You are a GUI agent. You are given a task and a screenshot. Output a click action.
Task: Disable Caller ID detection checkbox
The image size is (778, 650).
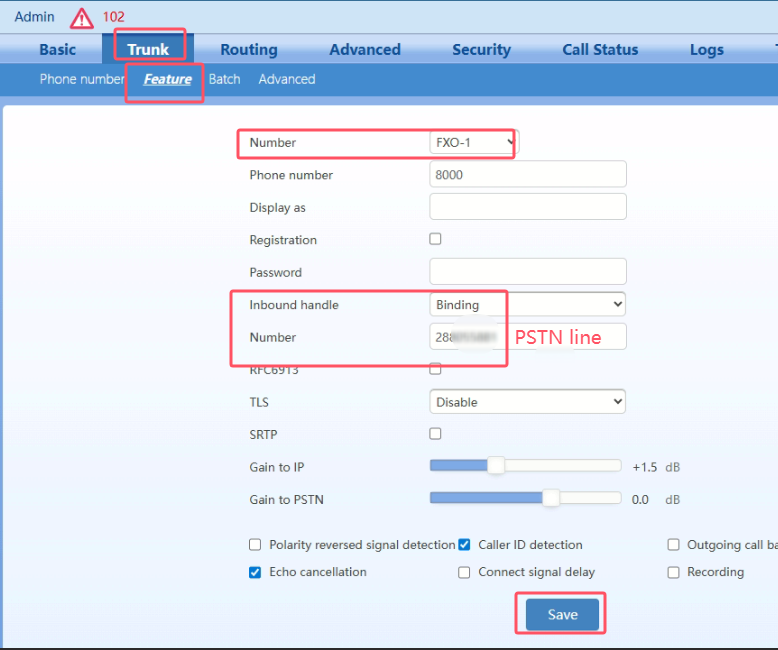pyautogui.click(x=464, y=545)
